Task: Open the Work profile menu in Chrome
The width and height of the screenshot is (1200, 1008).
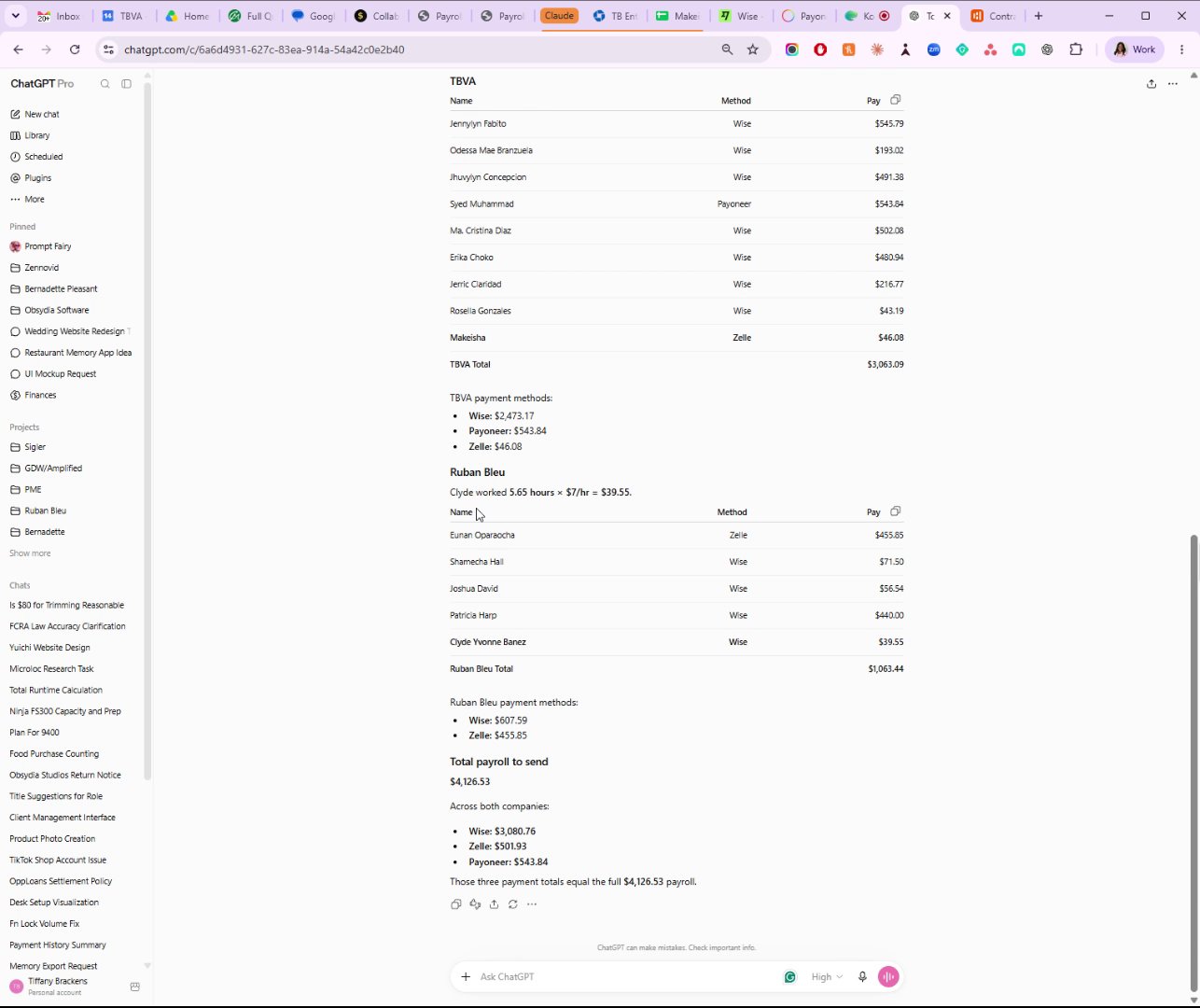Action: point(1134,49)
